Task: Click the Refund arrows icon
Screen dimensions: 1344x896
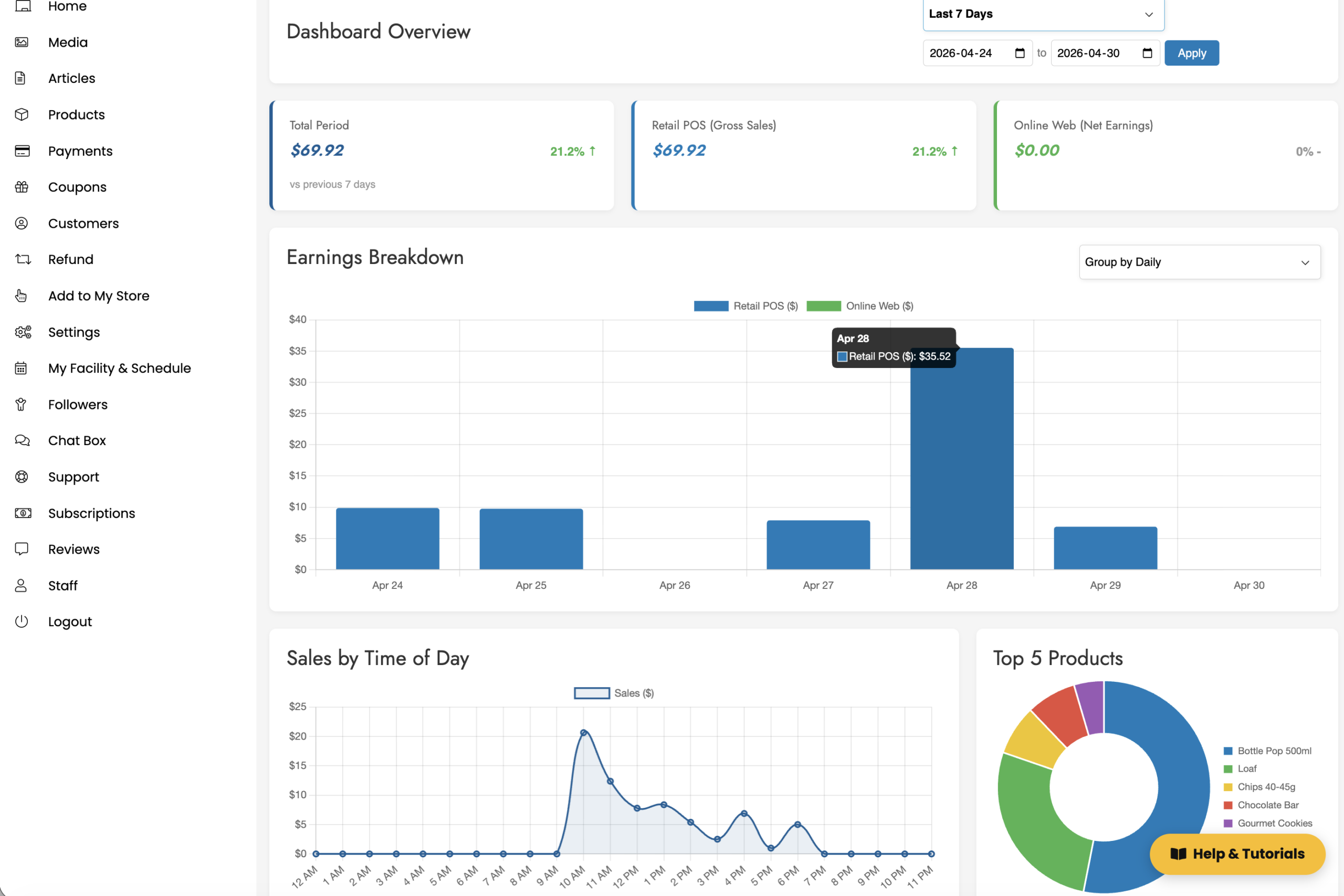Action: [23, 259]
